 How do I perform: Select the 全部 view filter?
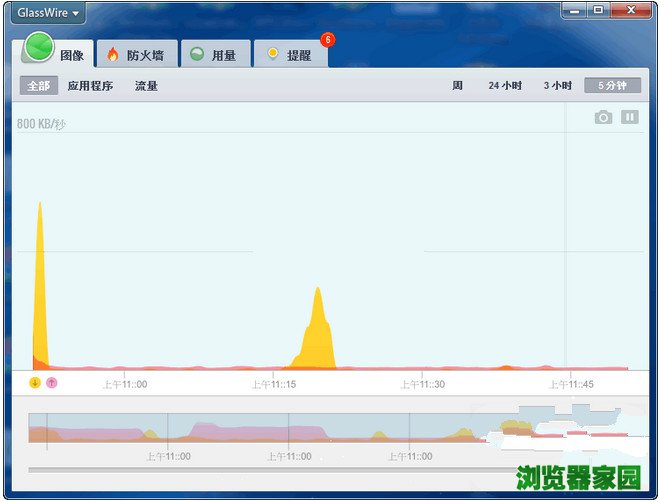coord(39,86)
